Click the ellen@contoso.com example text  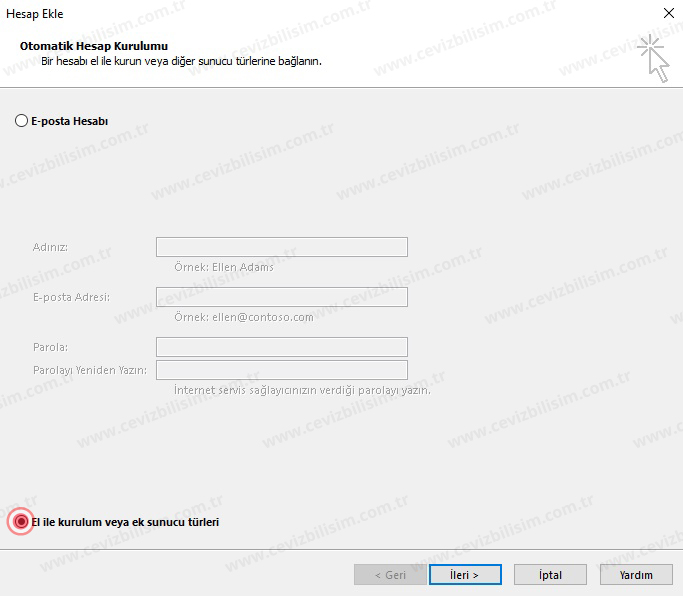243,317
